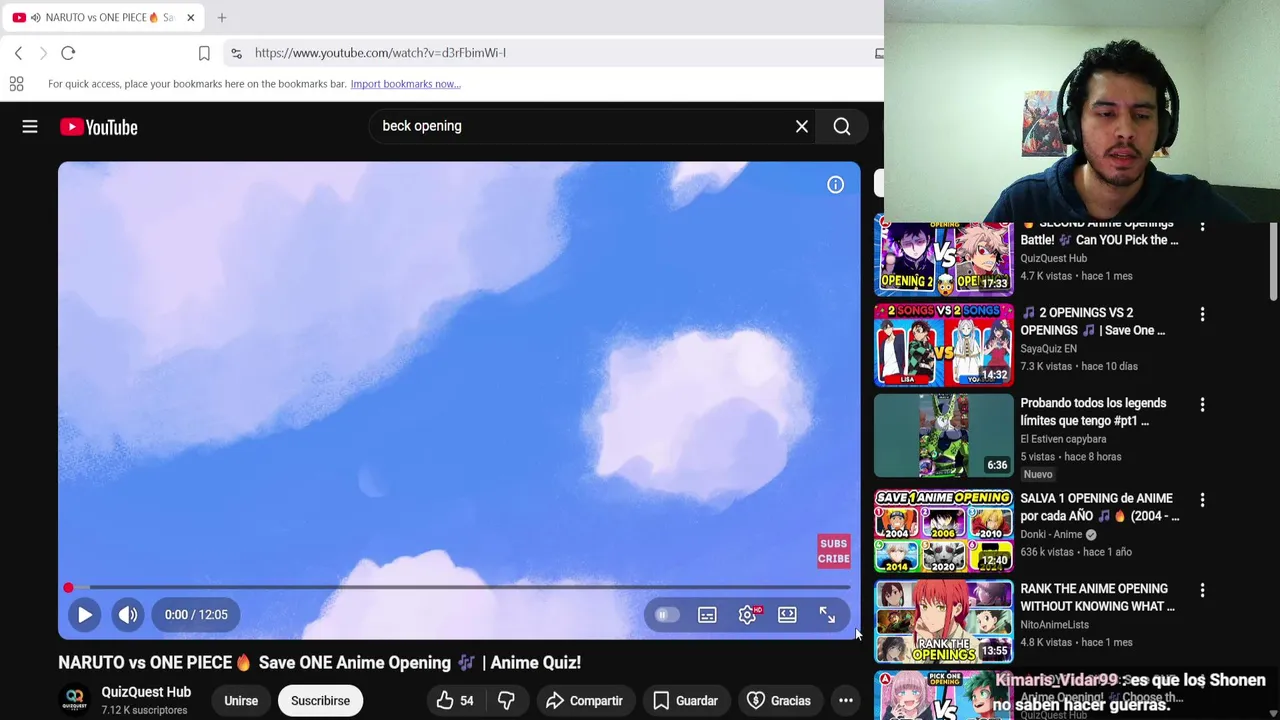Go to YouTube home via logo

tap(98, 127)
